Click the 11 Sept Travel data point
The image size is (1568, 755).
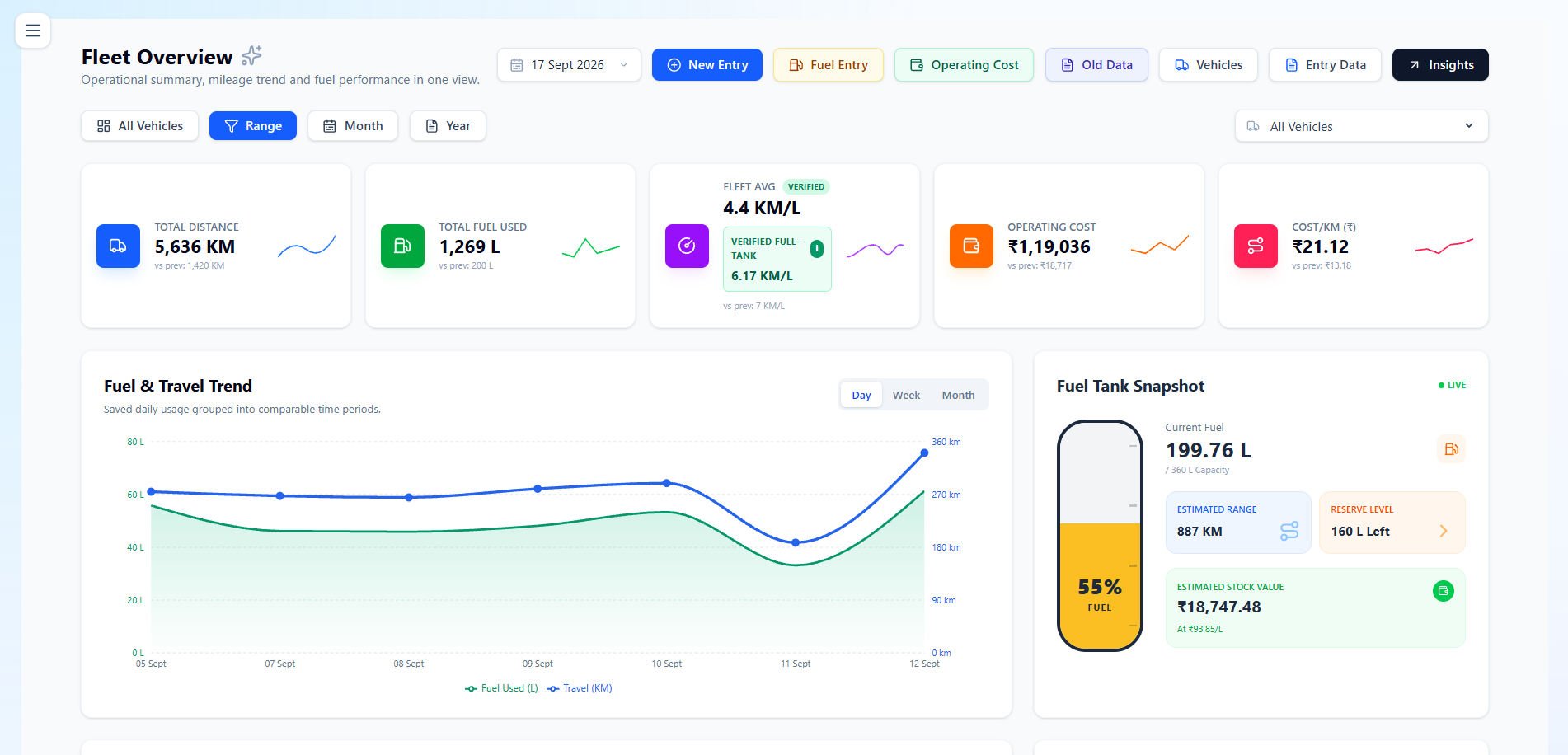pos(796,542)
